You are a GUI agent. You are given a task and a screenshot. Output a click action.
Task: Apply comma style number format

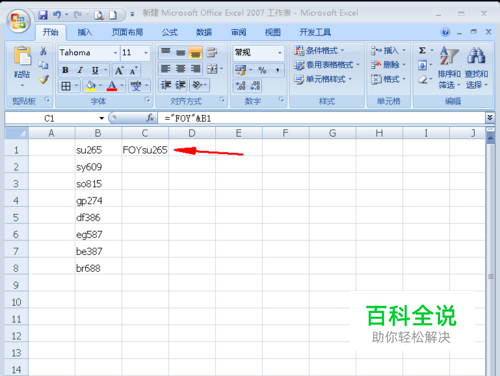[x=277, y=70]
